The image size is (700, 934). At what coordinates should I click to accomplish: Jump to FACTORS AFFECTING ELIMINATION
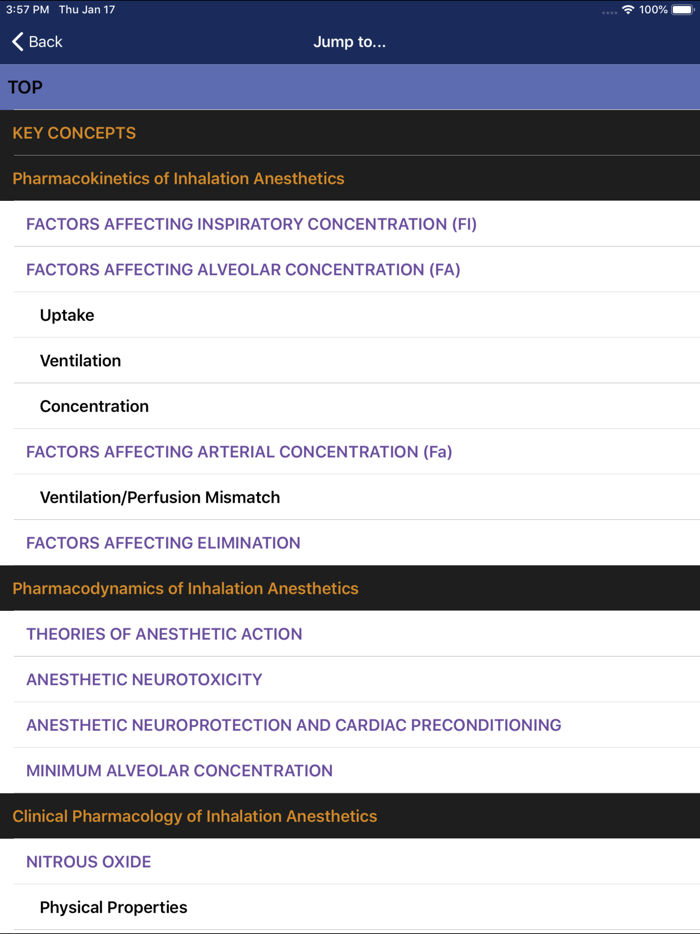click(350, 542)
